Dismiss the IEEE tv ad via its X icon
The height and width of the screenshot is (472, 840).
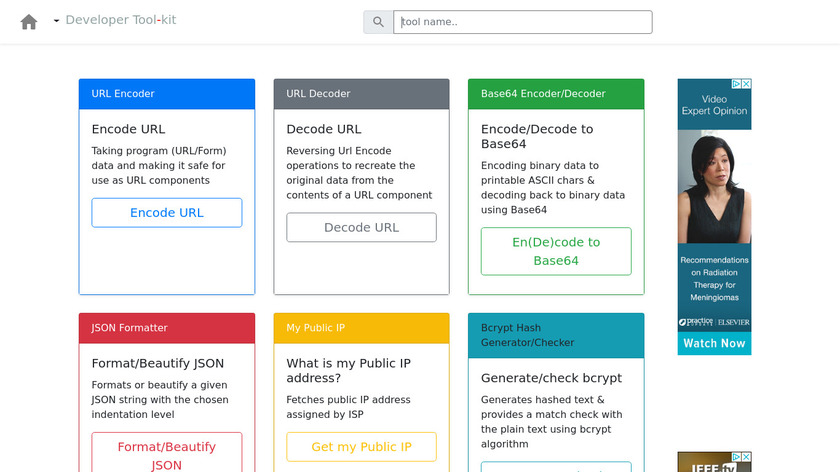tap(746, 457)
